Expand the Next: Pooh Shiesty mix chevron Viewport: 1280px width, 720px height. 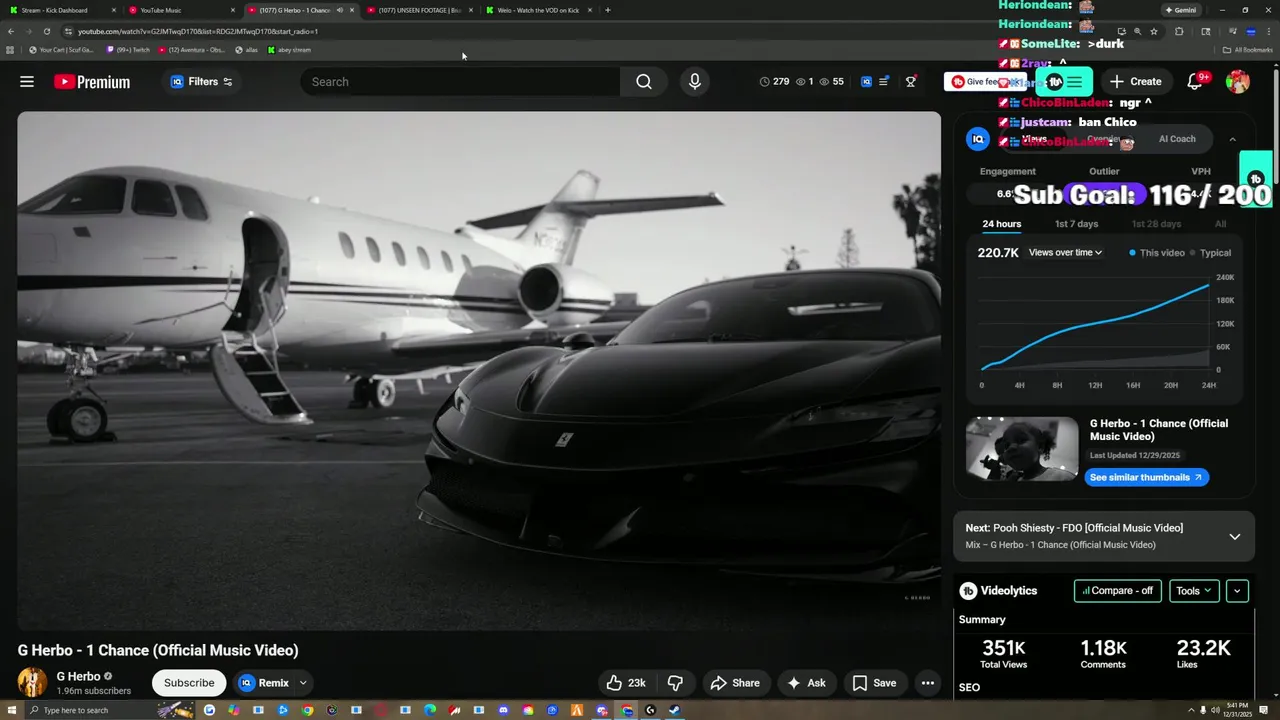click(x=1234, y=536)
